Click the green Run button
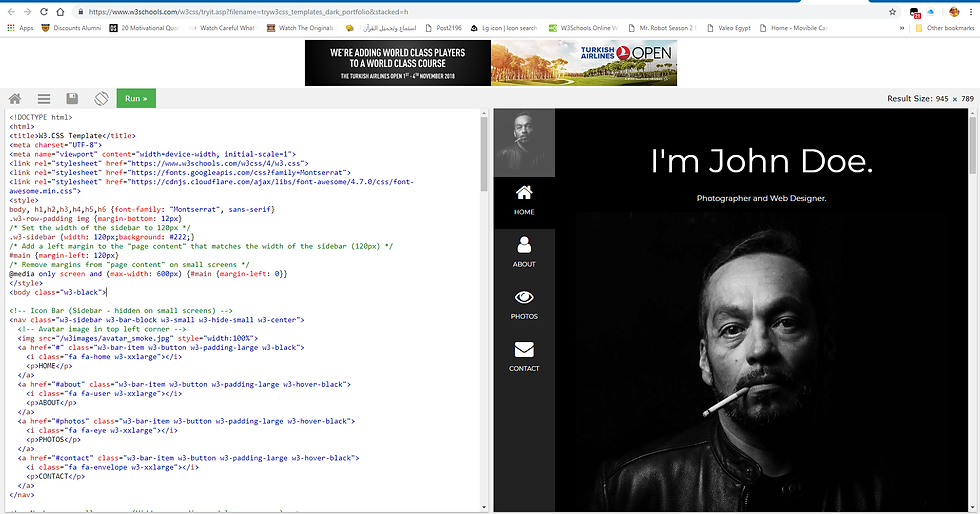Image resolution: width=980 pixels, height=514 pixels. click(x=136, y=98)
